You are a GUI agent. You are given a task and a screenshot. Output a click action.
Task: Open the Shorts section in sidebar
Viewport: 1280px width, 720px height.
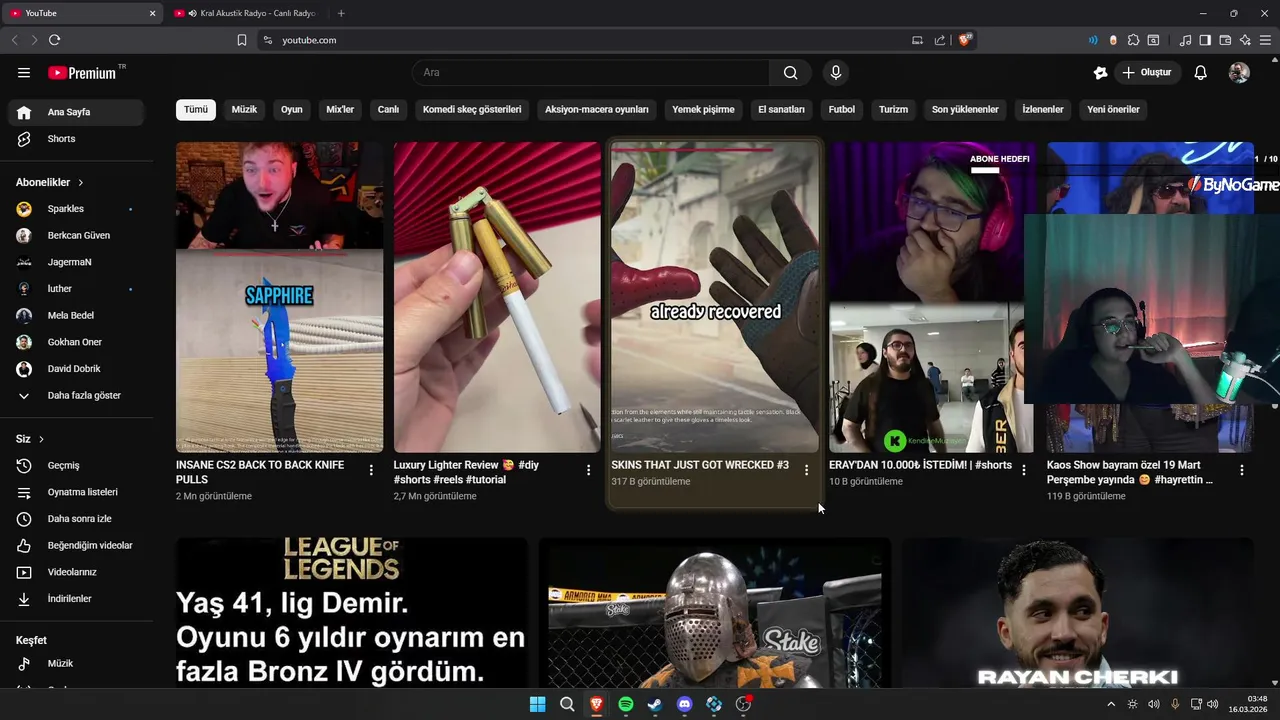76,139
